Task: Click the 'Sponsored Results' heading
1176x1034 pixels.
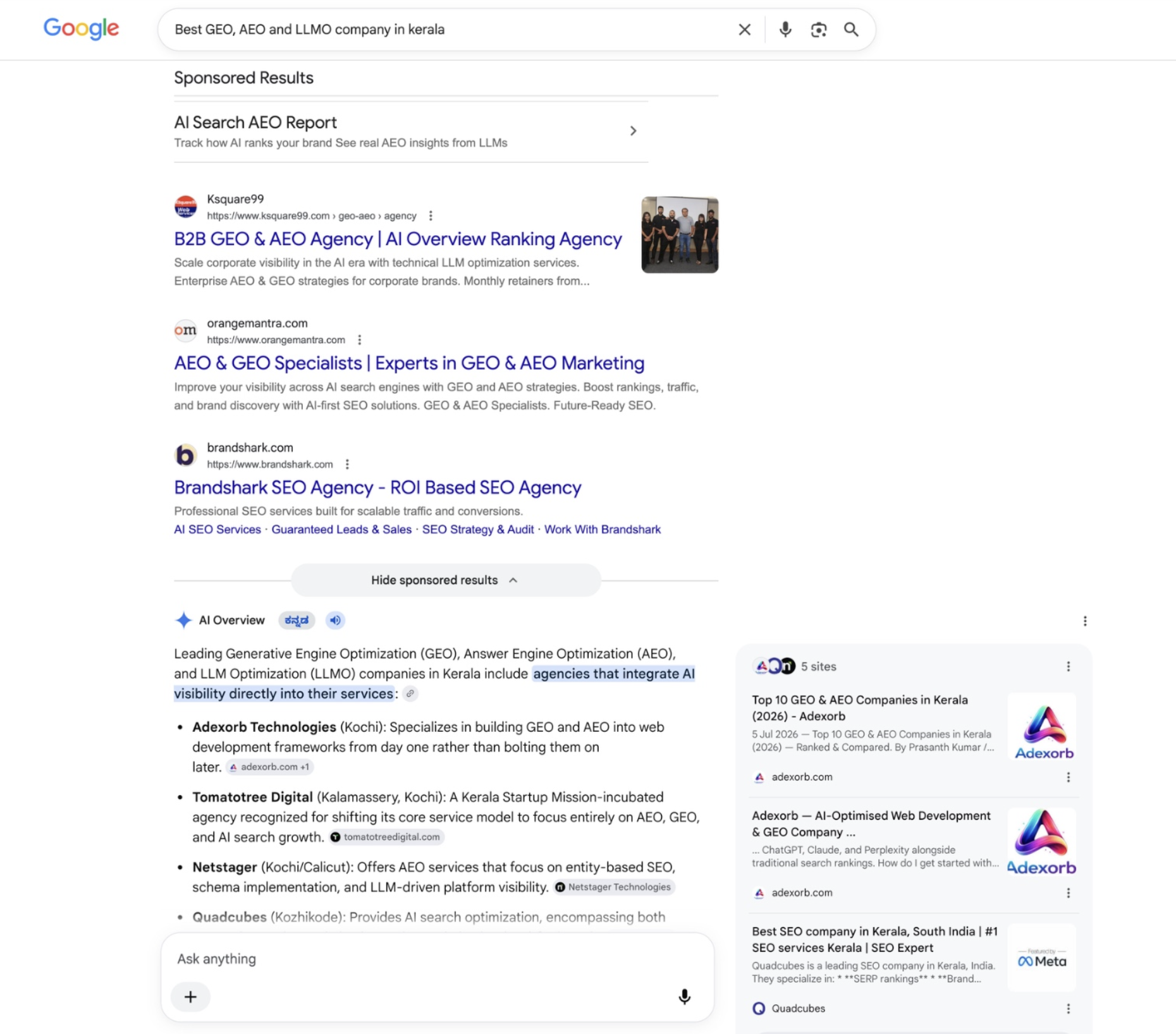Action: coord(243,78)
